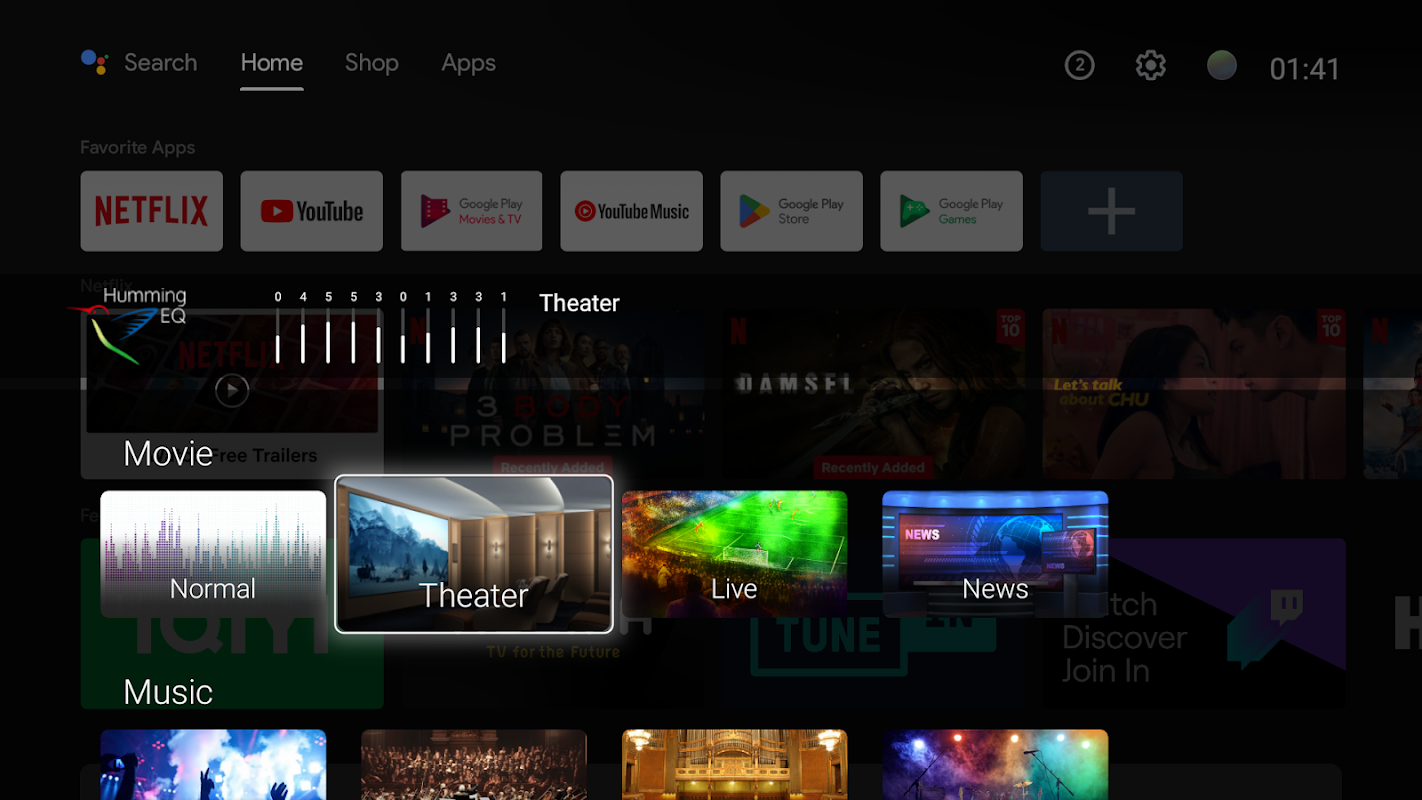Viewport: 1422px width, 800px height.
Task: Switch to the Apps tab
Action: click(469, 63)
